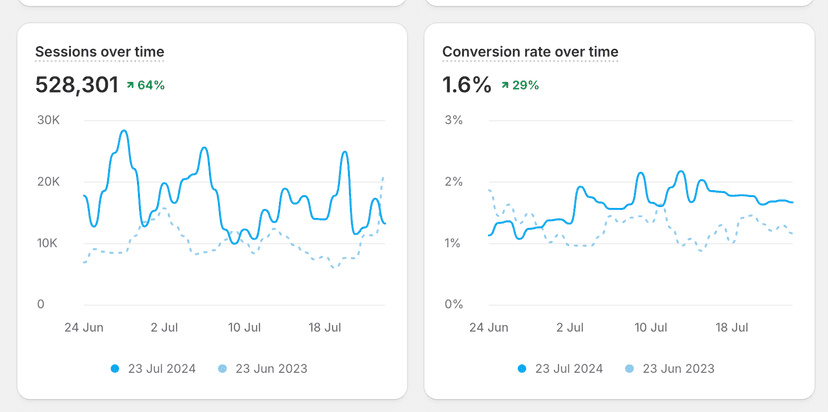This screenshot has width=828, height=412.
Task: Click the 30K axis label on sessions chart
Action: coord(49,121)
